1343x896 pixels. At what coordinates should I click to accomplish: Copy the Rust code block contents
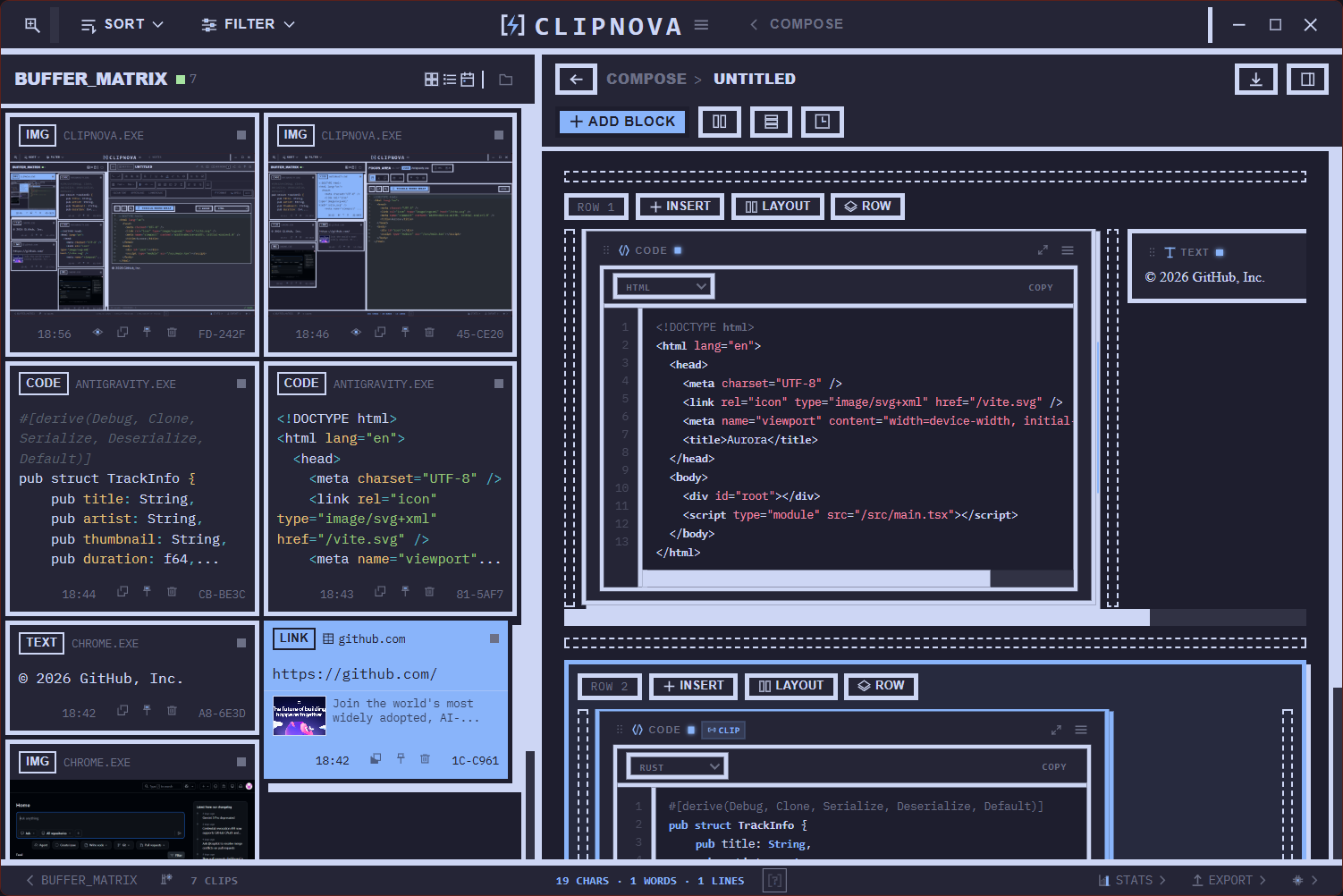pyautogui.click(x=1054, y=767)
